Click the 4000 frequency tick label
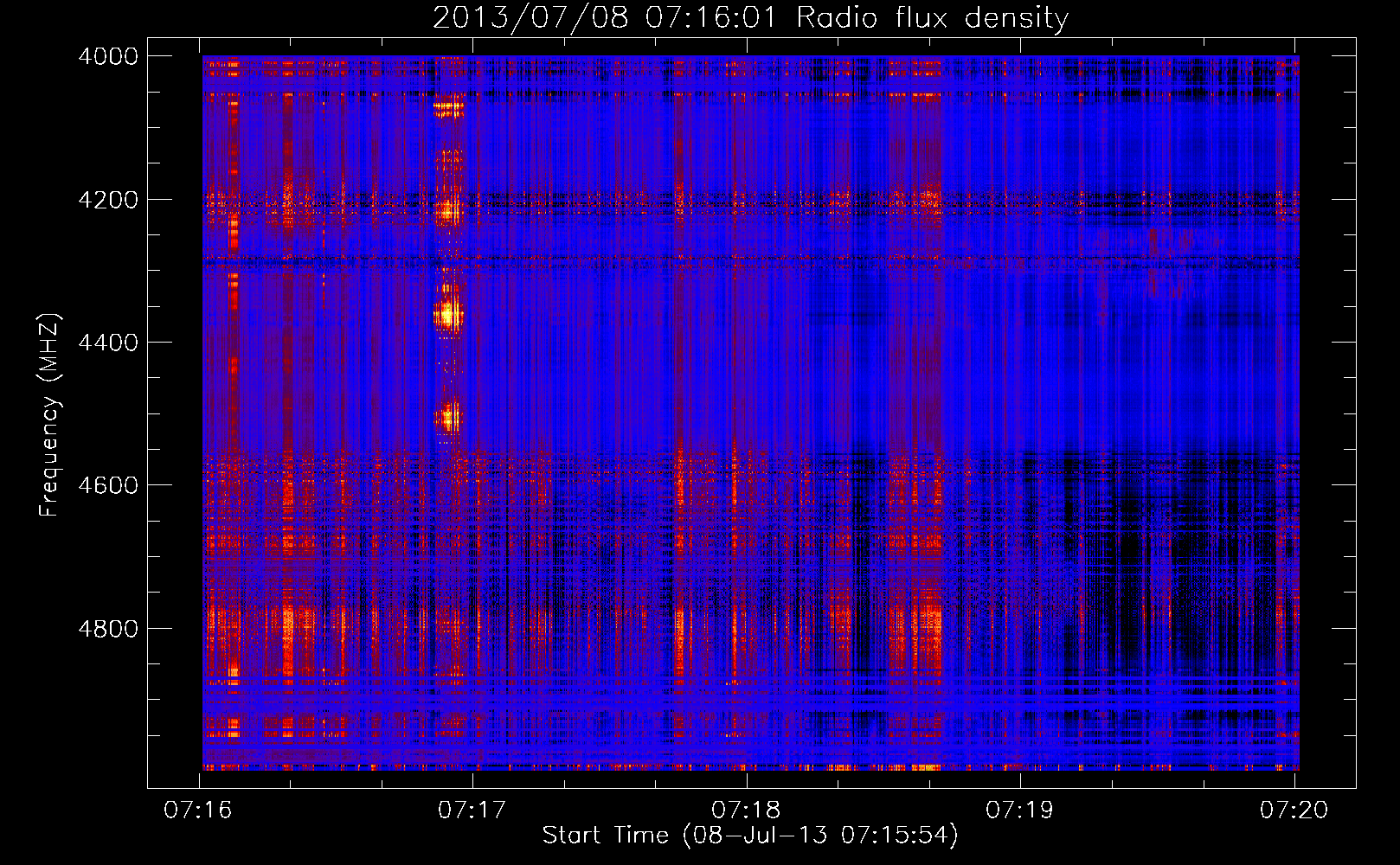The image size is (1400, 865). 108,56
